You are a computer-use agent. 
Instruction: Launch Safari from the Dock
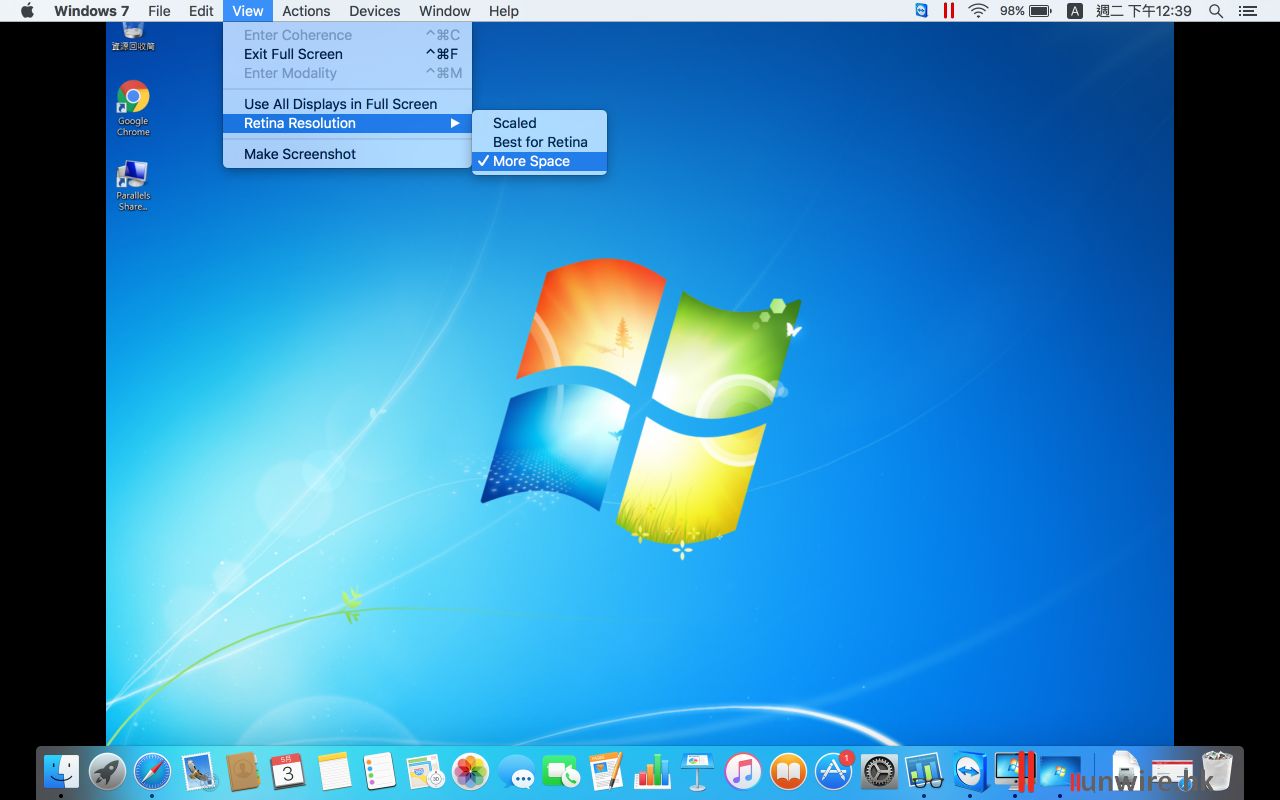tap(152, 771)
